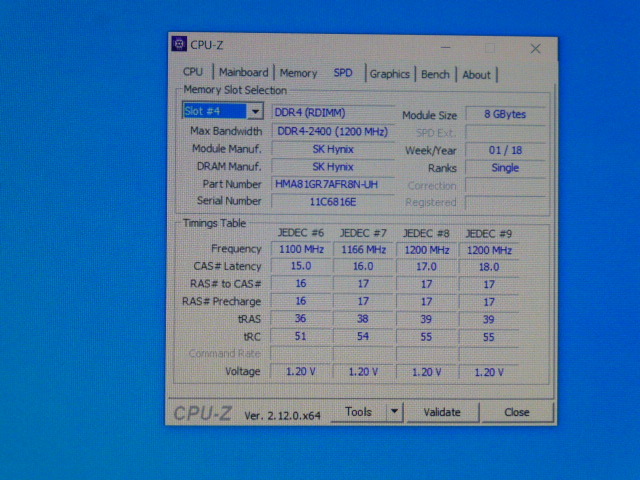Switch to the Mainboard tab

pyautogui.click(x=243, y=72)
